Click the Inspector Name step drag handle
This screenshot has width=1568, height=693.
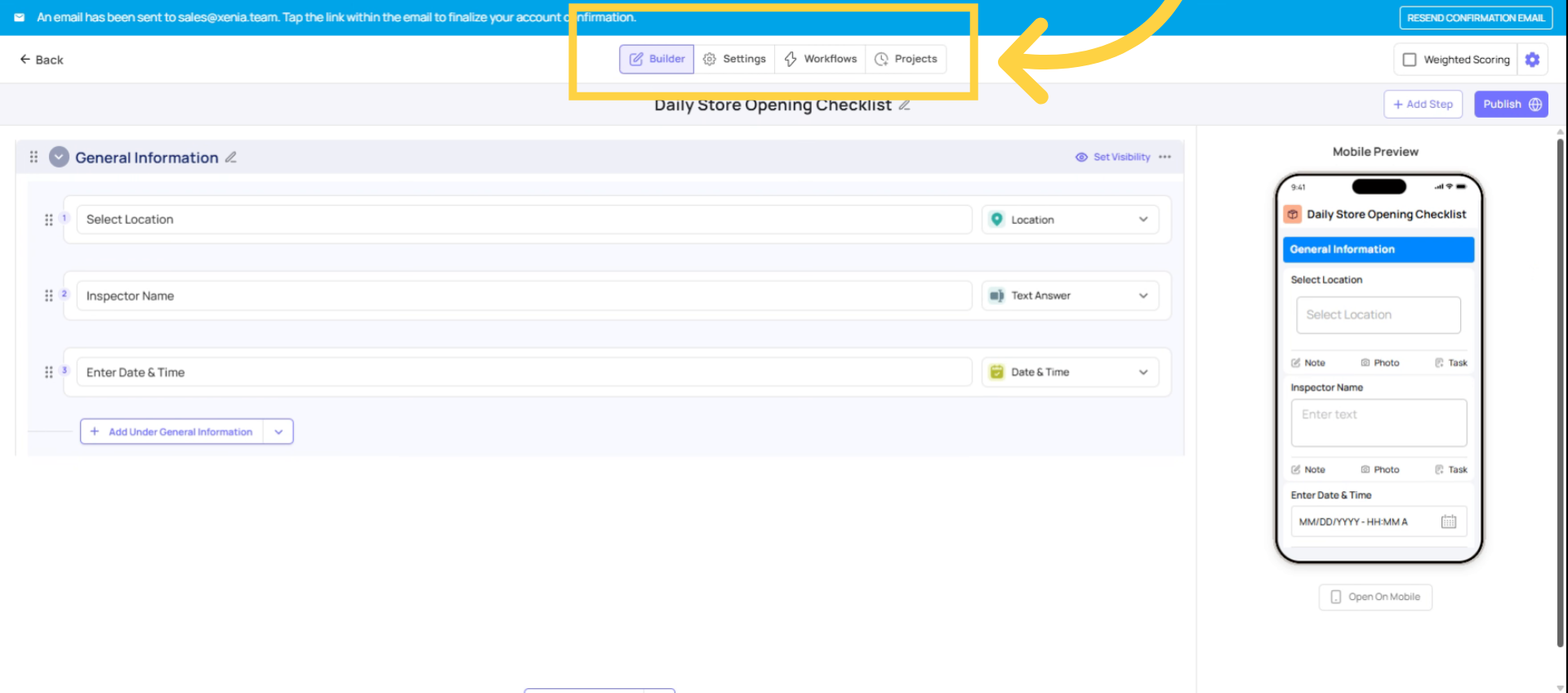[x=48, y=296]
